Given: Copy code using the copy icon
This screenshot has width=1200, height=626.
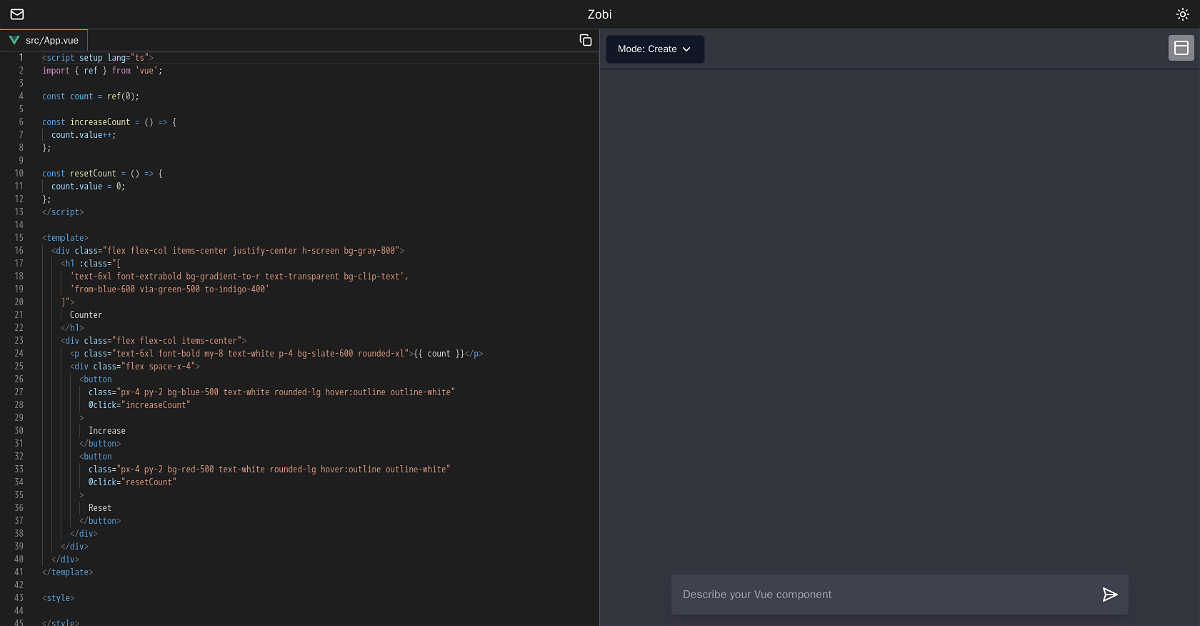Looking at the screenshot, I should tap(586, 40).
